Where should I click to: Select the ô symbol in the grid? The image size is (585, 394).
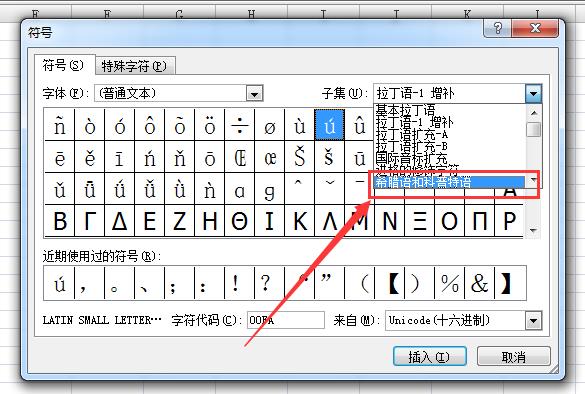[x=150, y=125]
